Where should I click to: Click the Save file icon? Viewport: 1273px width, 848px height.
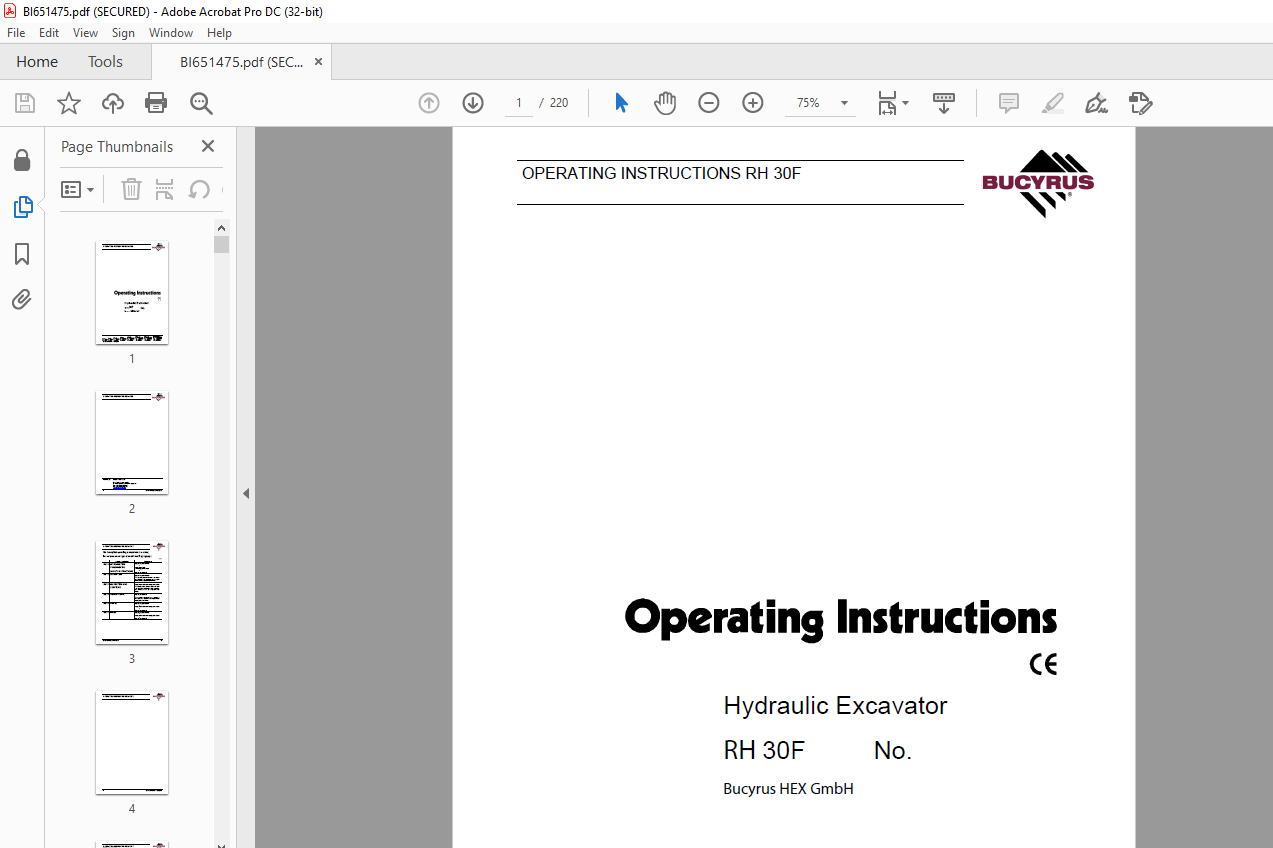pos(25,103)
